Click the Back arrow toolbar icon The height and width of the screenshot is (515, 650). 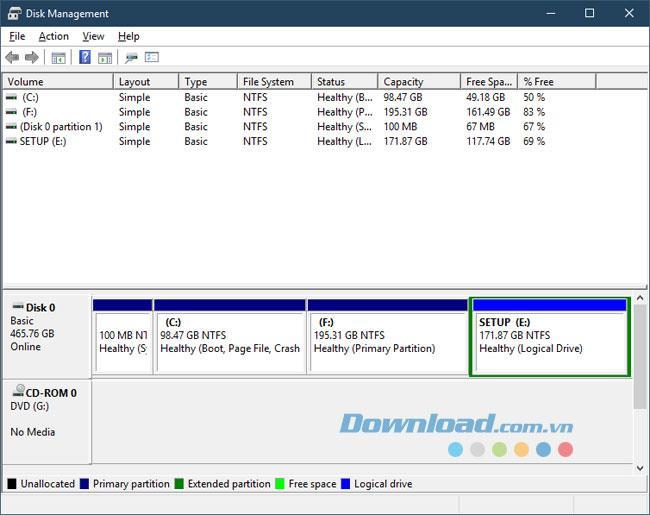point(12,57)
